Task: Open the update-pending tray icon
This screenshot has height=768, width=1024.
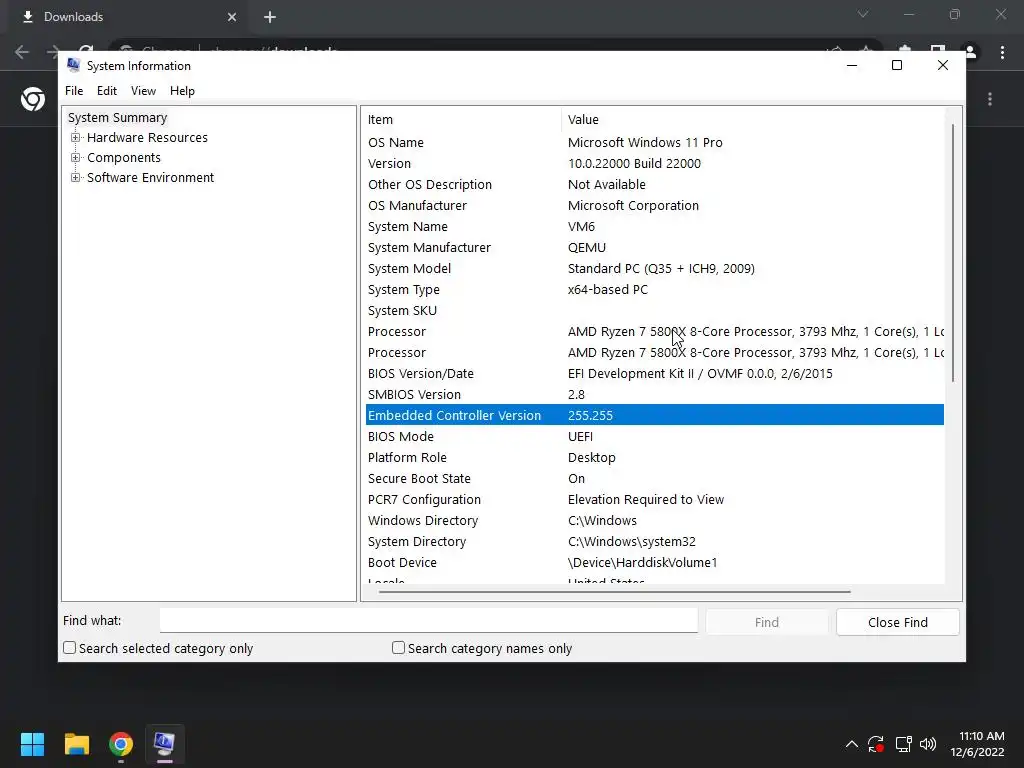Action: [x=876, y=744]
